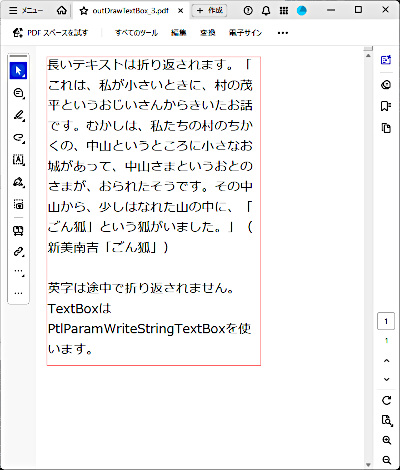The height and width of the screenshot is (470, 400).
Task: Click PDF スペースを試す
Action: click(50, 33)
